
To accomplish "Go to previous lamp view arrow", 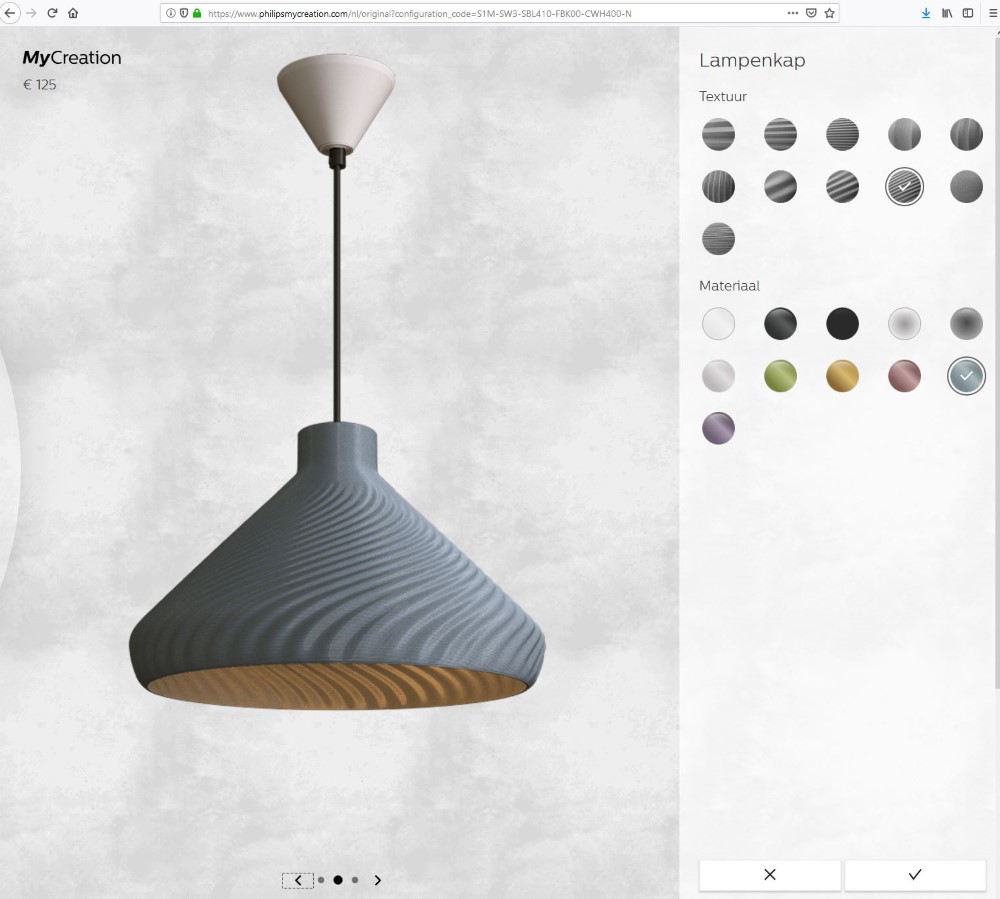I will (297, 880).
